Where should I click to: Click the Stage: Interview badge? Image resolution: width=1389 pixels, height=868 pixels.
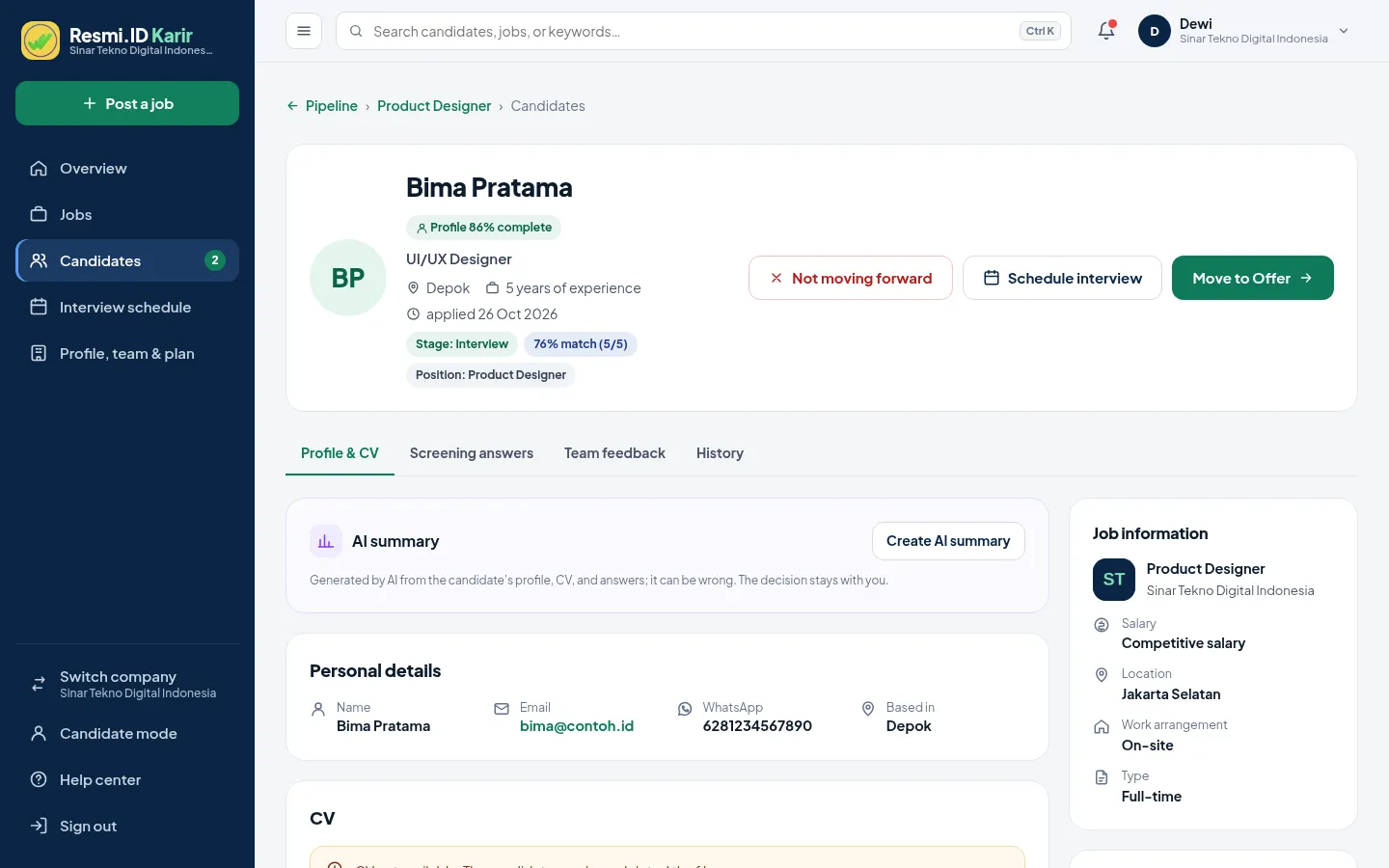462,344
